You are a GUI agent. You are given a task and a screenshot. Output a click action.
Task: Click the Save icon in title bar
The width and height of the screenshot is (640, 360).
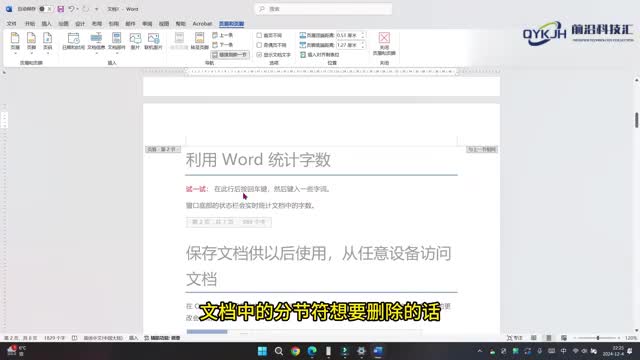[x=60, y=9]
